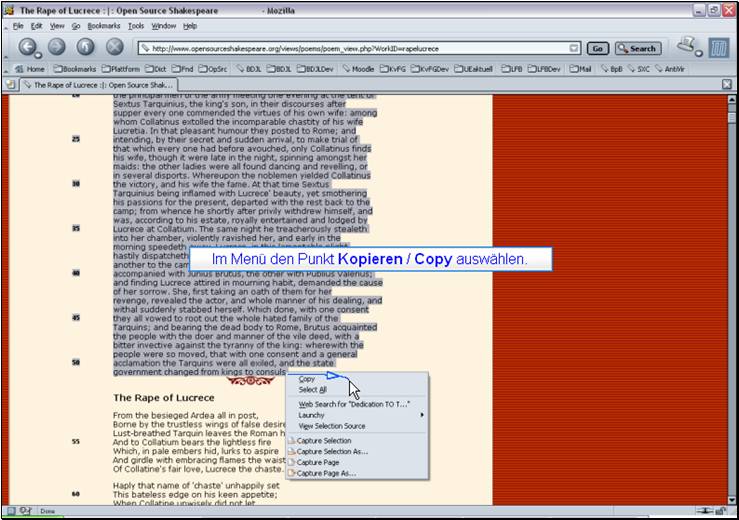Screen dimensions: 739x520
Task: Select Capture Page As... from context menu
Action: 326,473
